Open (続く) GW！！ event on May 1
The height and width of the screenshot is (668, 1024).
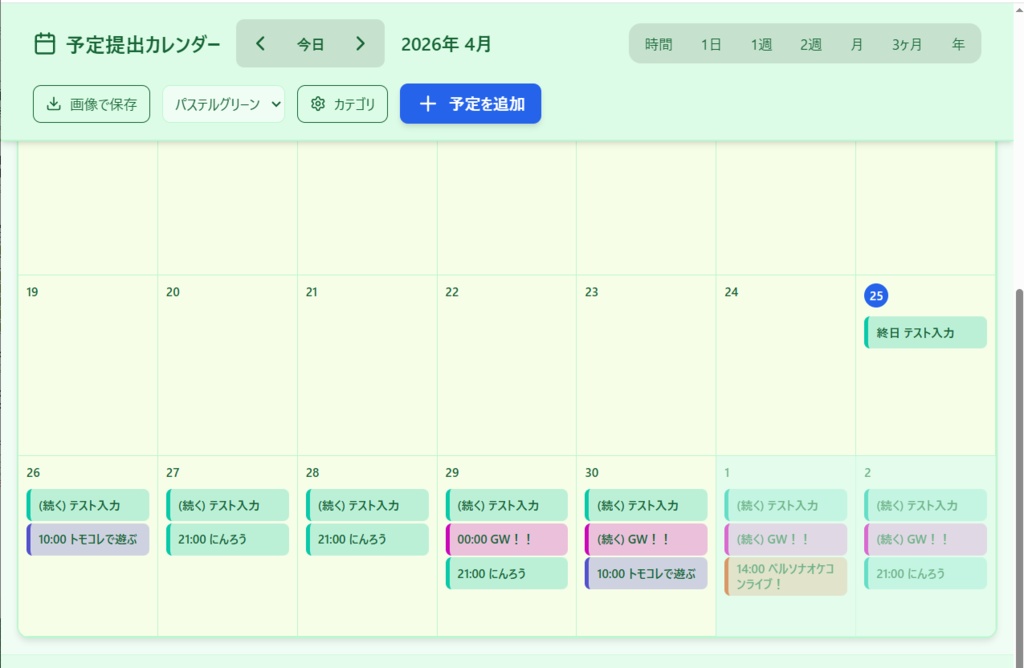click(x=786, y=539)
